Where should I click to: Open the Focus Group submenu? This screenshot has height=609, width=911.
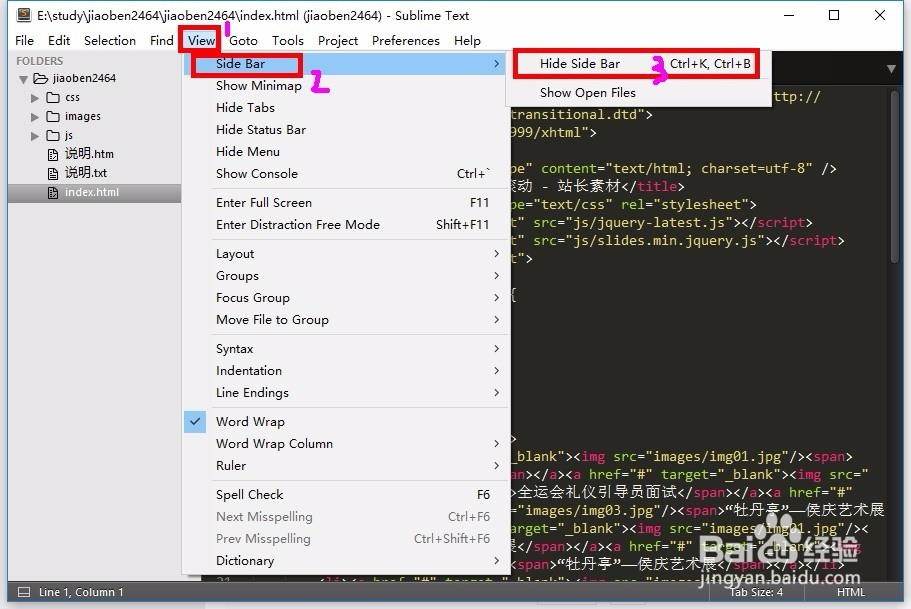click(x=347, y=298)
